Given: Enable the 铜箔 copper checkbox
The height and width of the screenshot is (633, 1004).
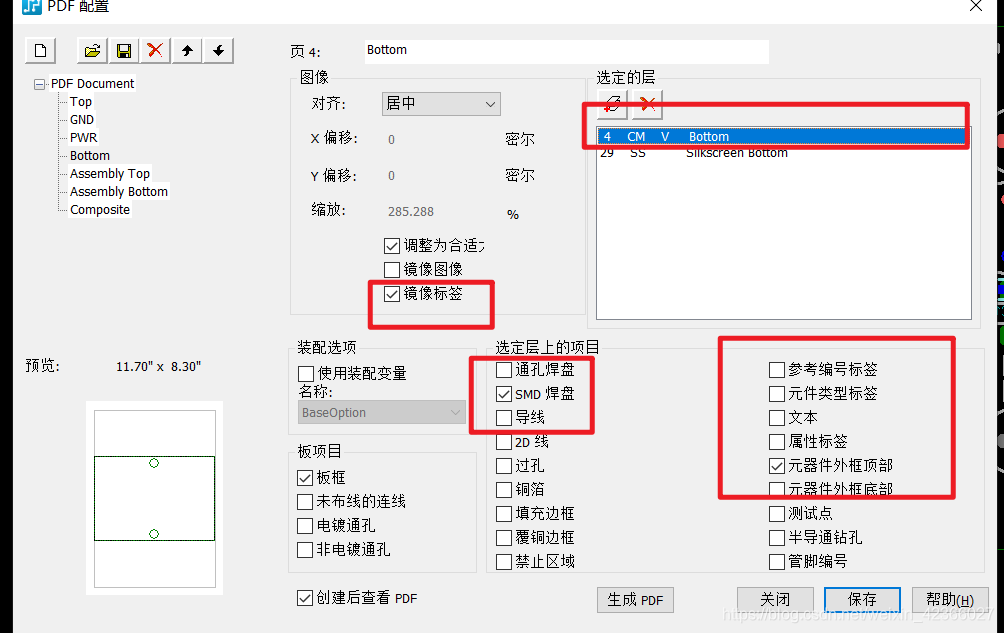Looking at the screenshot, I should click(505, 490).
